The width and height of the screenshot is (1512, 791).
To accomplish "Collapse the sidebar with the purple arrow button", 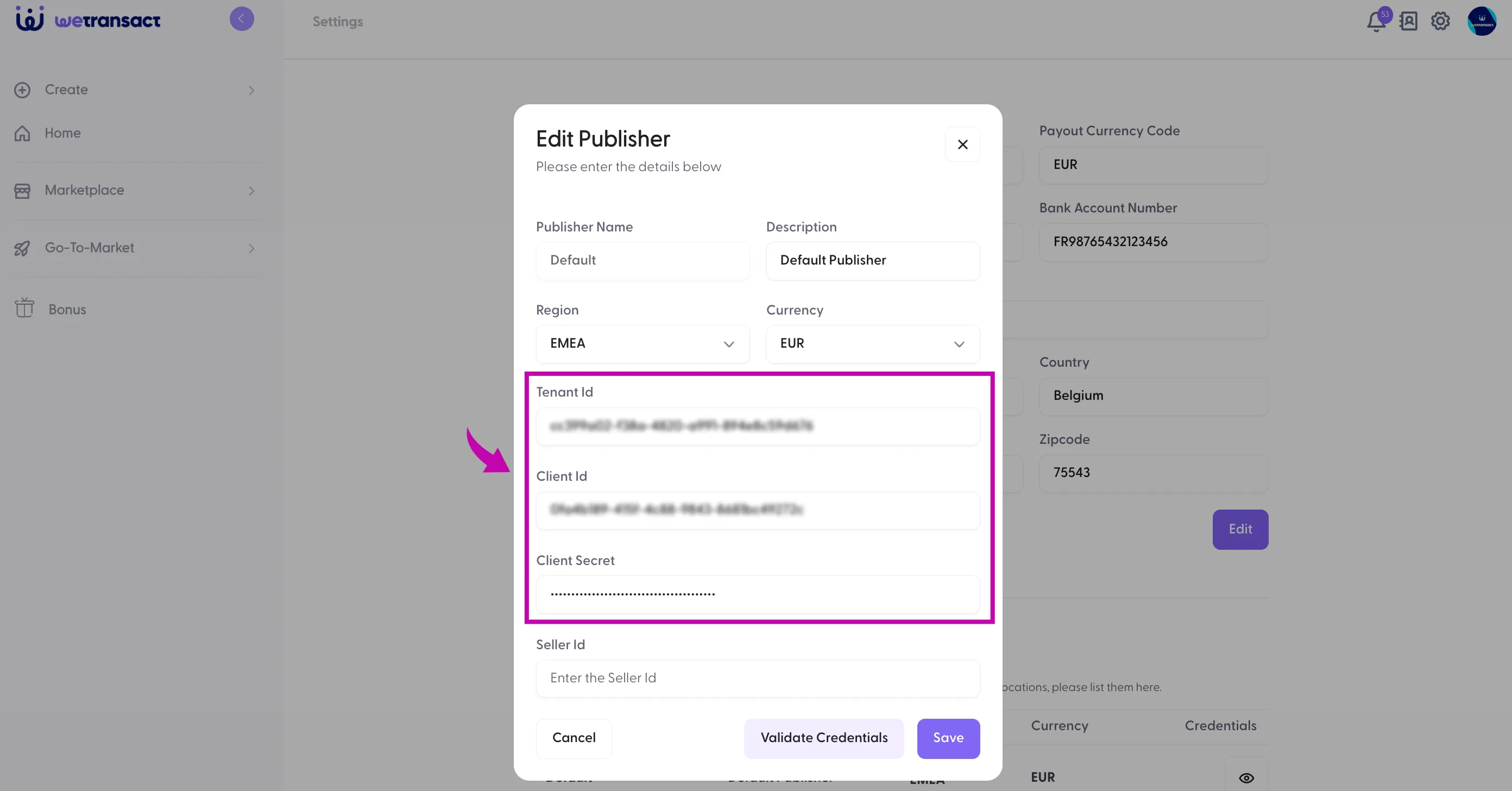I will [x=241, y=19].
